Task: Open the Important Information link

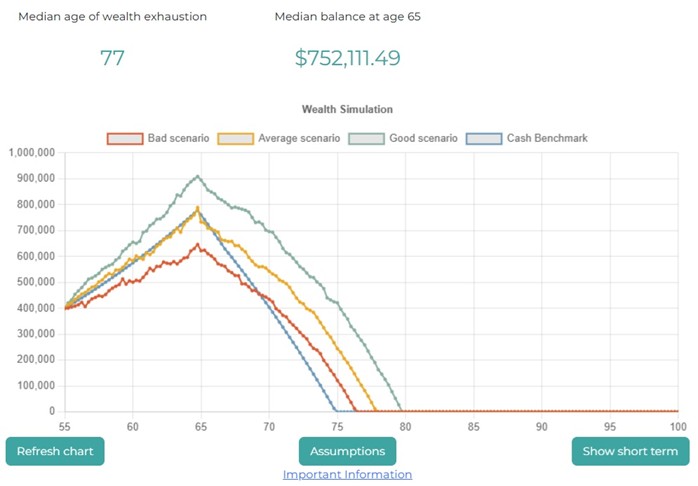Action: [x=347, y=474]
